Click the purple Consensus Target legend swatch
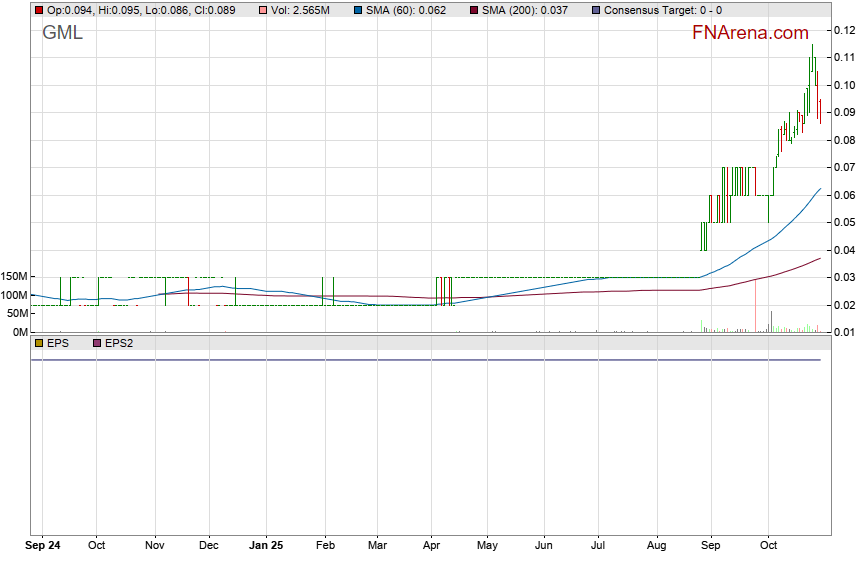The height and width of the screenshot is (566, 859). [x=597, y=10]
